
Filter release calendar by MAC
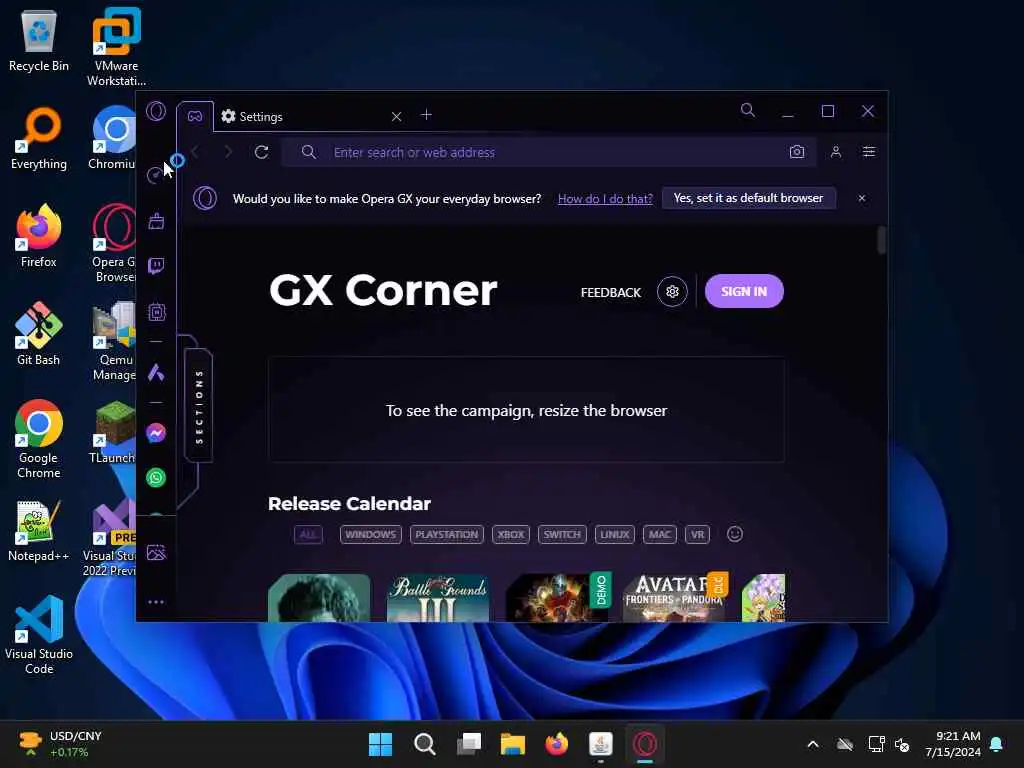tap(660, 534)
